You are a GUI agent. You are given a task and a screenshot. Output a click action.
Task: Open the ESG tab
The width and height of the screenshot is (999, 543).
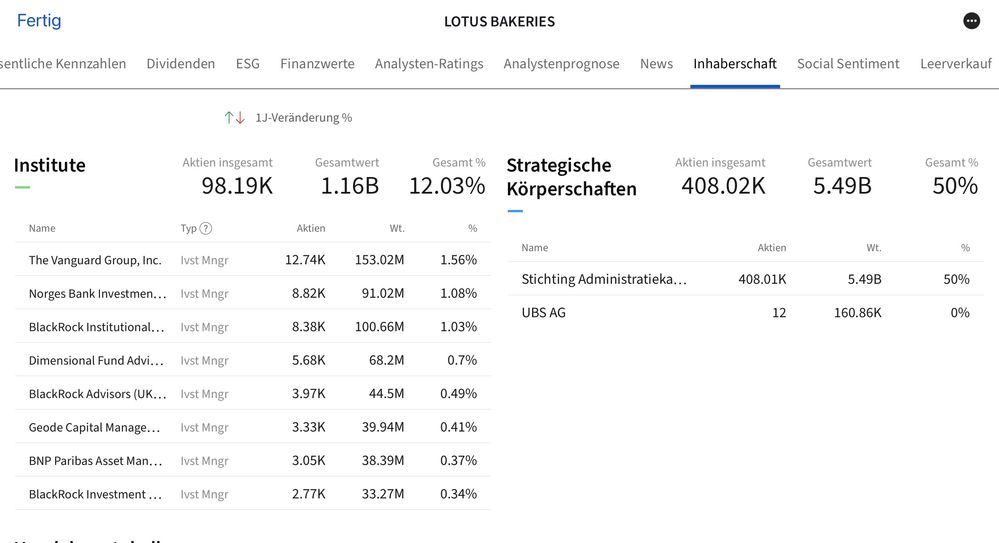(247, 64)
